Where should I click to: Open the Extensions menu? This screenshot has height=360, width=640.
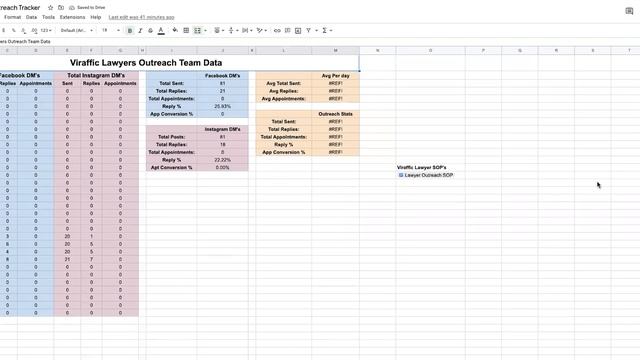tap(72, 17)
